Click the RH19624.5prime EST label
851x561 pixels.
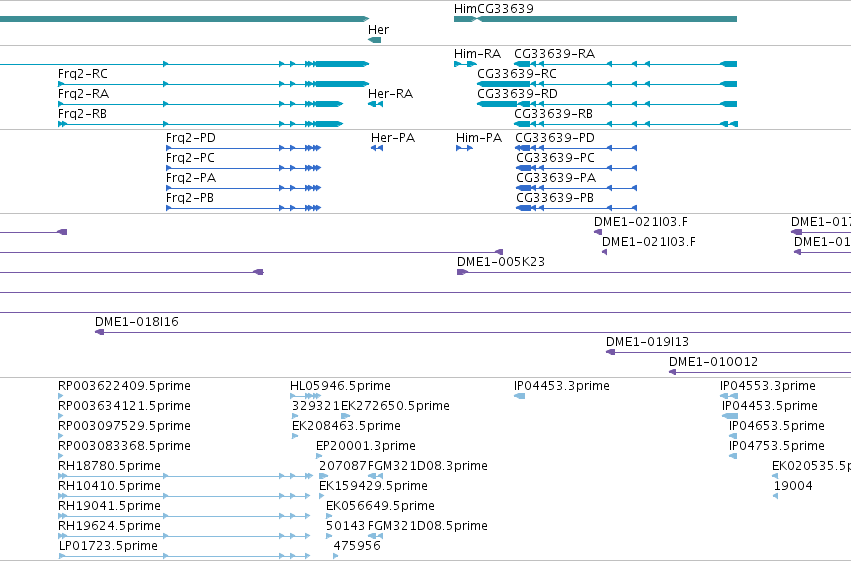point(109,526)
